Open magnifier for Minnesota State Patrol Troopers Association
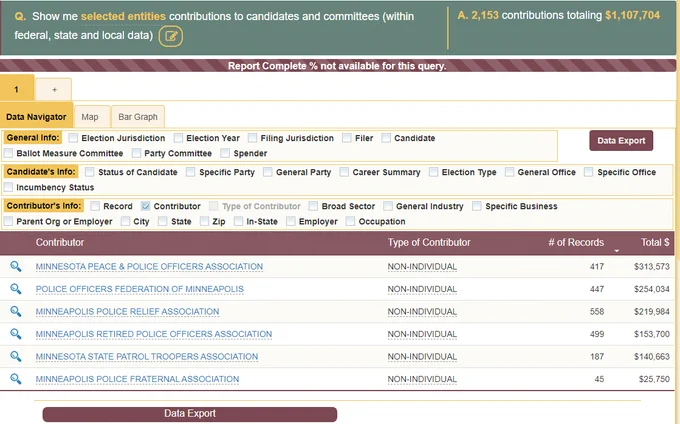The image size is (680, 424). (x=16, y=356)
